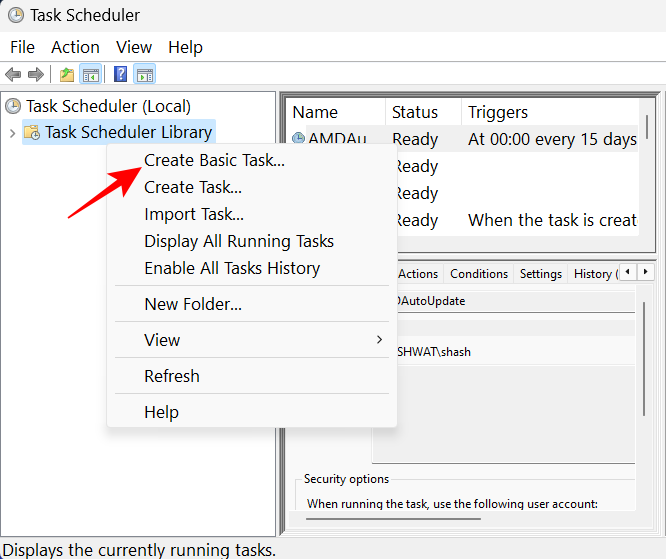Open the Settings tab

pyautogui.click(x=541, y=274)
